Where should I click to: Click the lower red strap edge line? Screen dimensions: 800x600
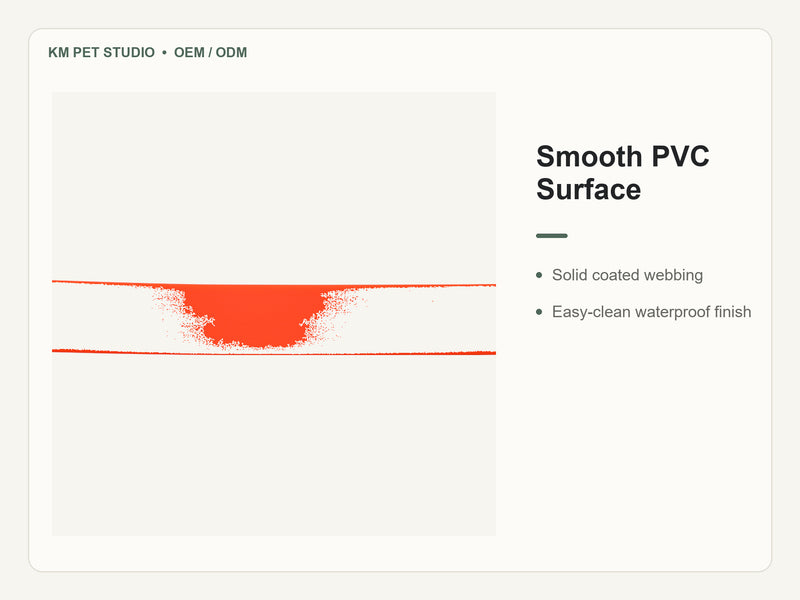(274, 352)
